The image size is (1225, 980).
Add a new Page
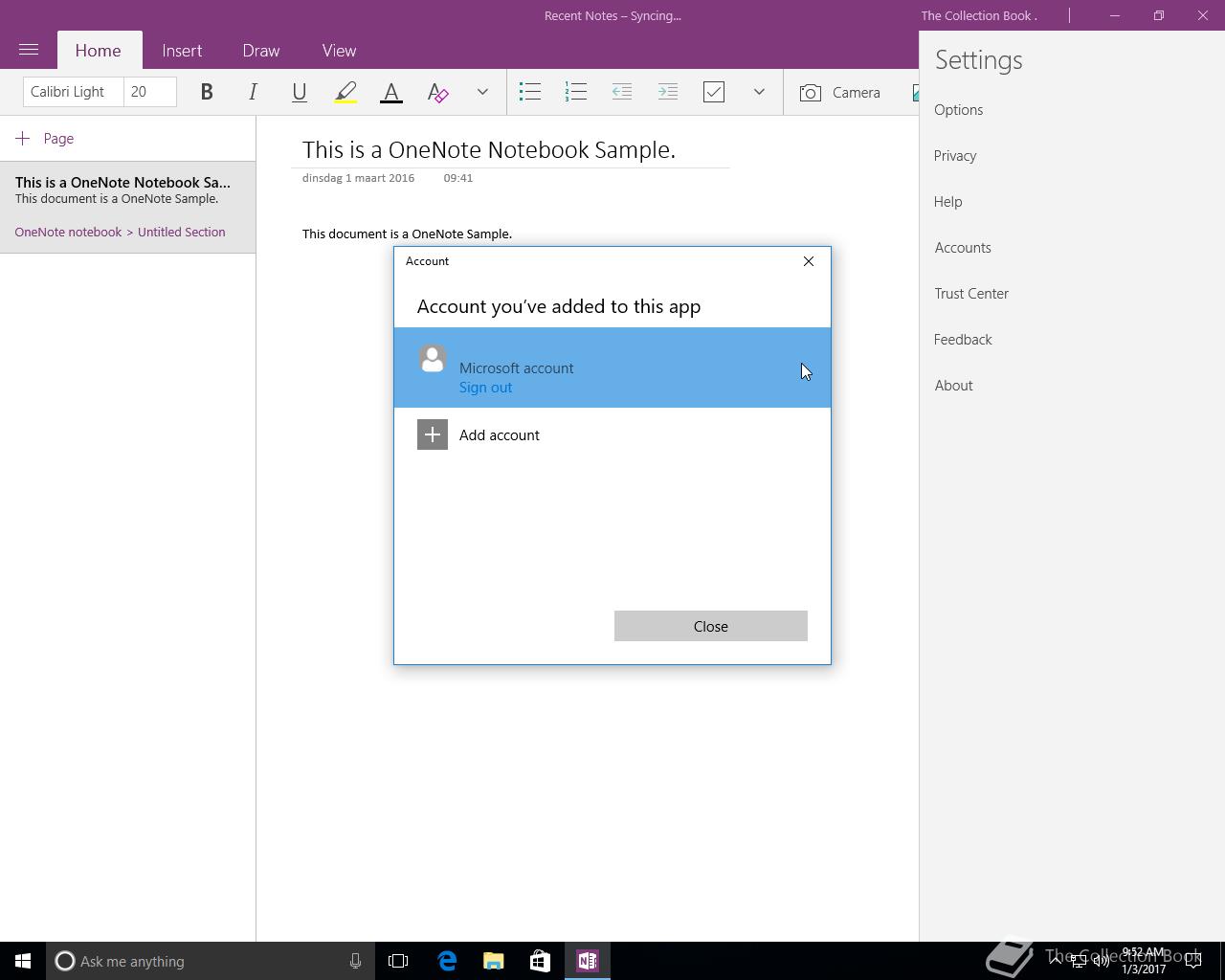(45, 139)
